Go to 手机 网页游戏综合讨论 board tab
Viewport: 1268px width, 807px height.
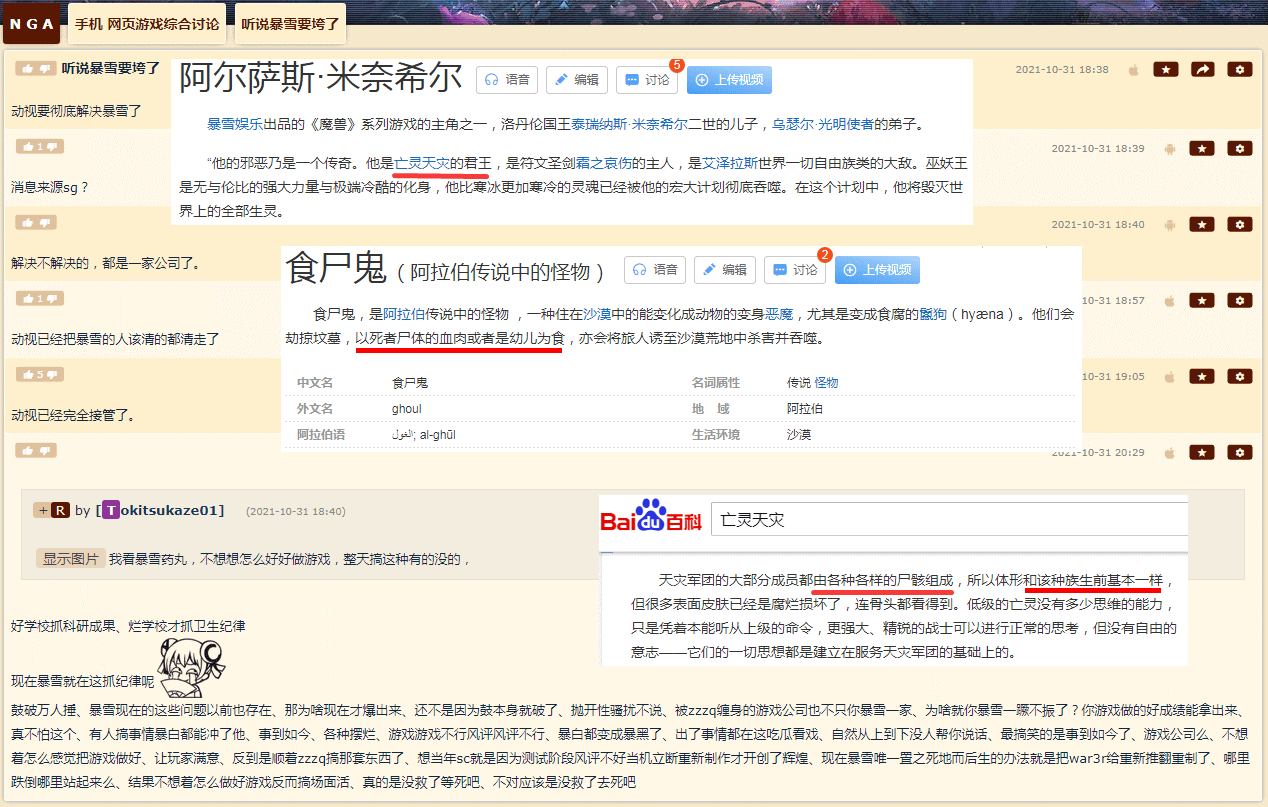pos(146,23)
